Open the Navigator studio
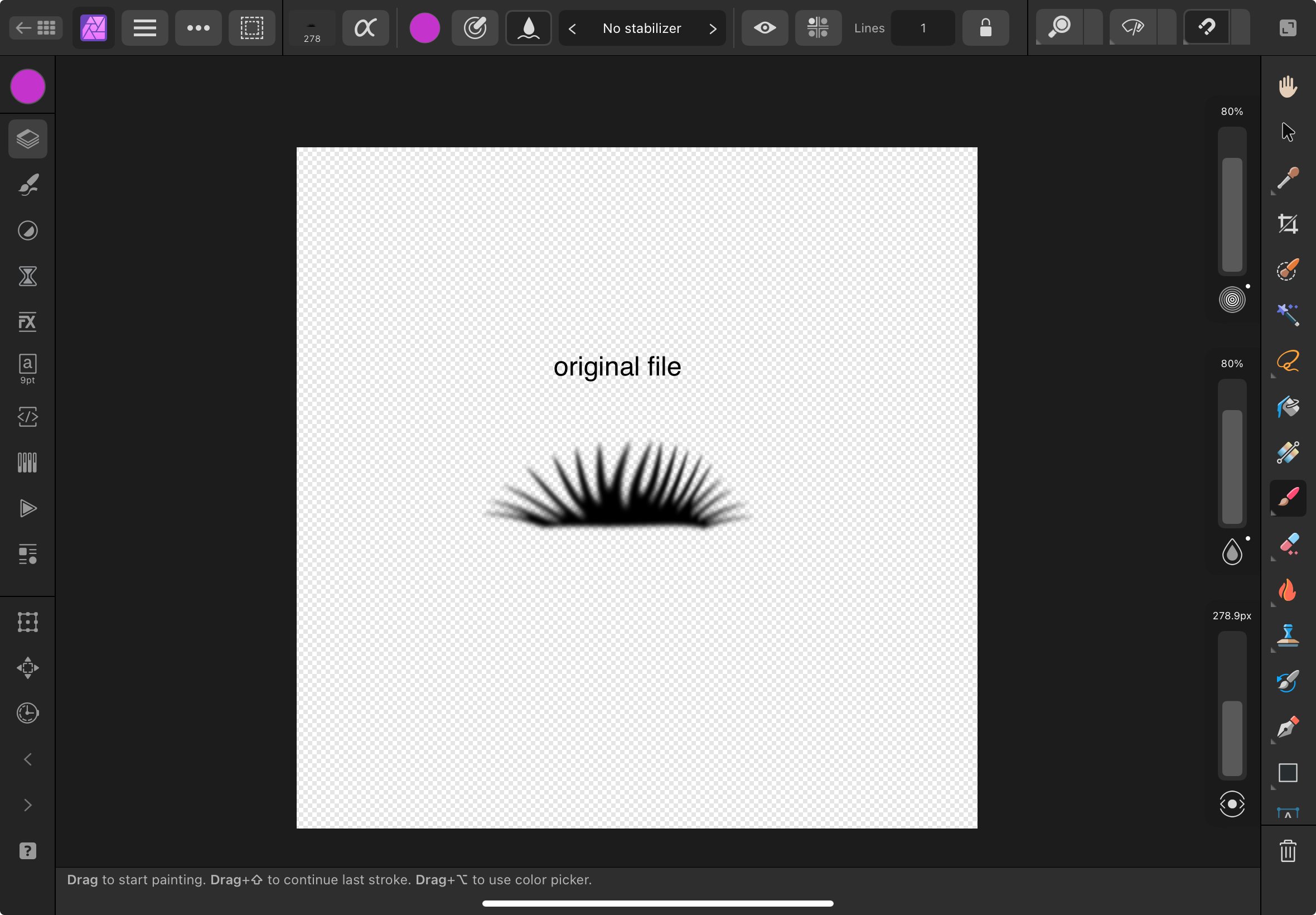 (27, 668)
